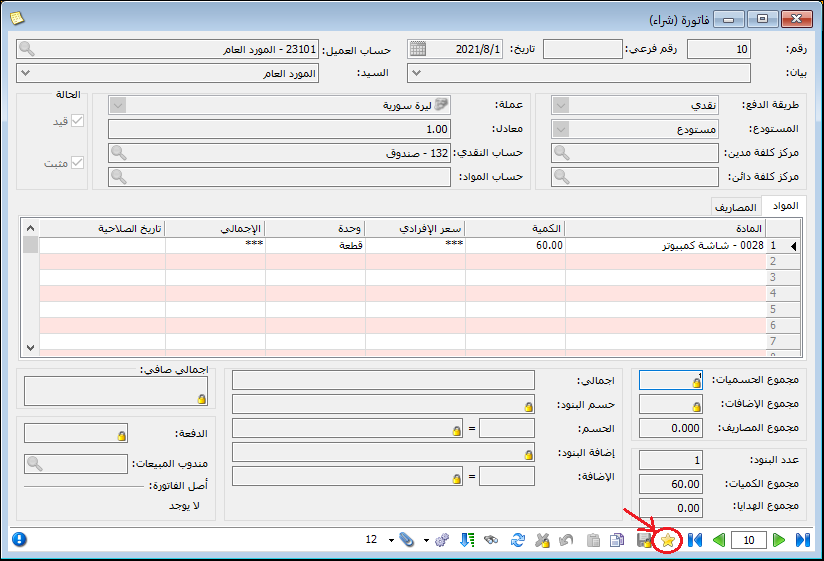Switch to the المواد tab

[x=785, y=205]
